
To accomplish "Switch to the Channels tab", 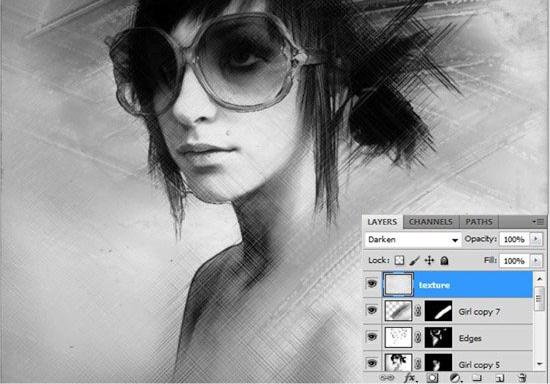I will pos(430,222).
